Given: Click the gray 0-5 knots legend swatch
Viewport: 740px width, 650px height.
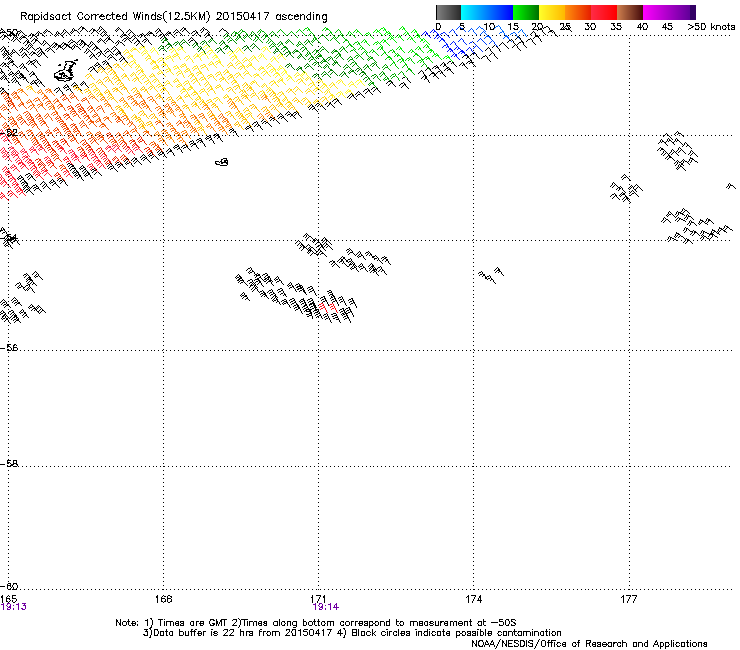Looking at the screenshot, I should [448, 12].
